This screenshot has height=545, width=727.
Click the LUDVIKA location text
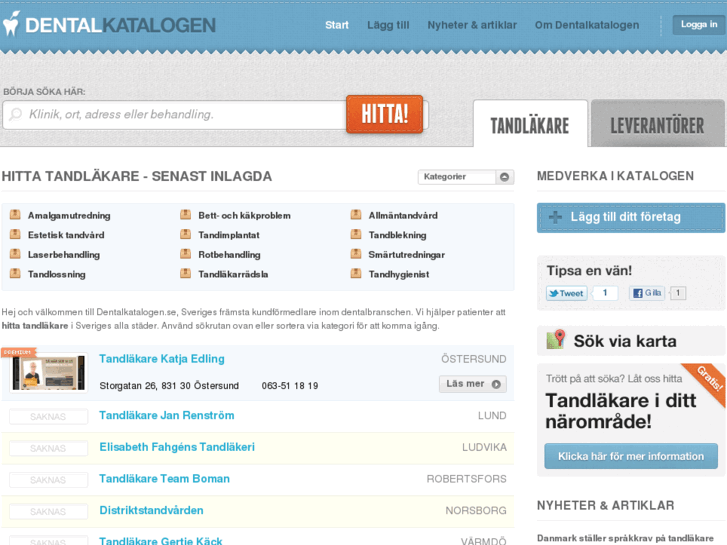pyautogui.click(x=484, y=447)
